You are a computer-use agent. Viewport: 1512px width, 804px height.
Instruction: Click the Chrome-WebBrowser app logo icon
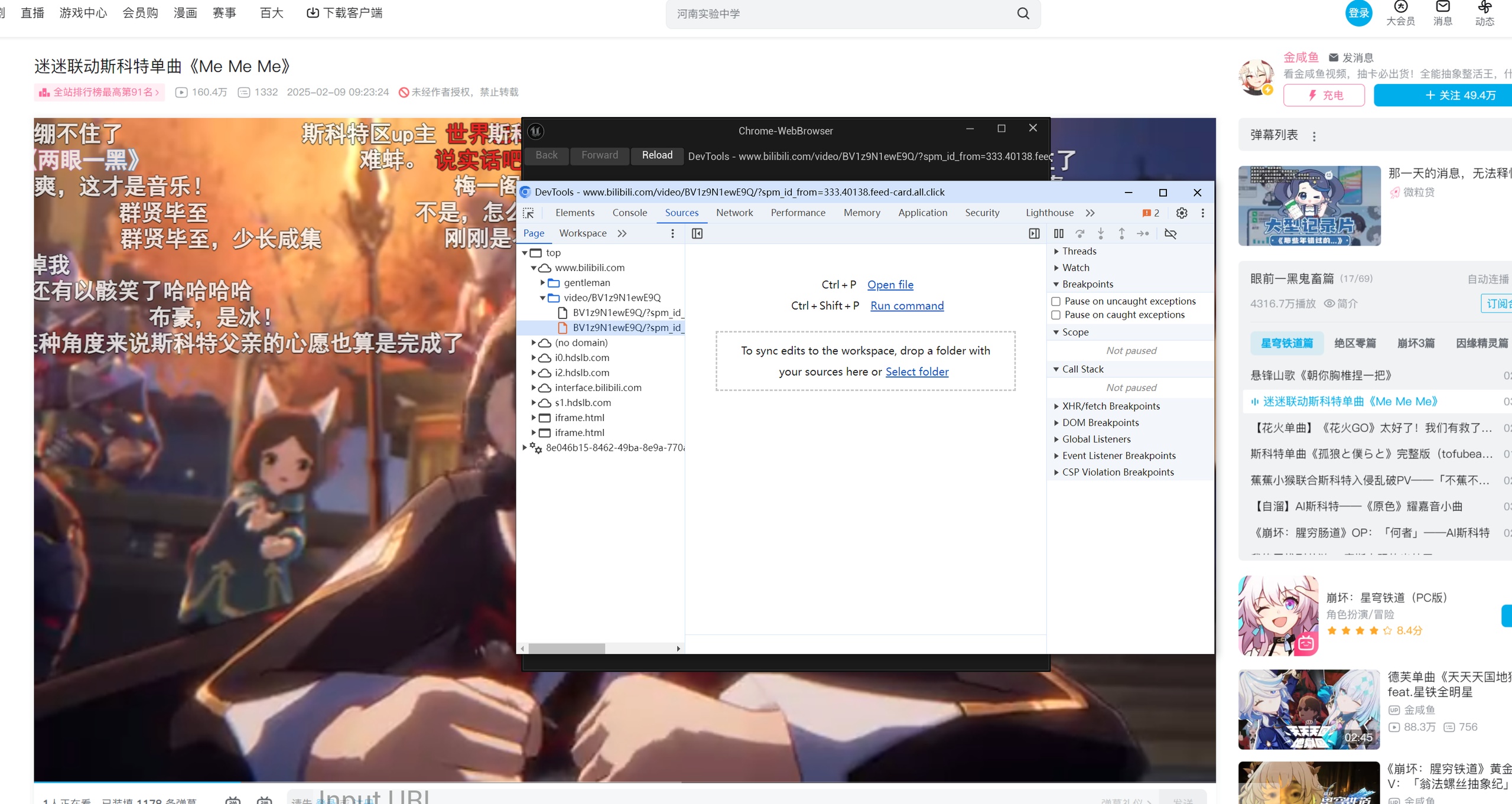(535, 131)
